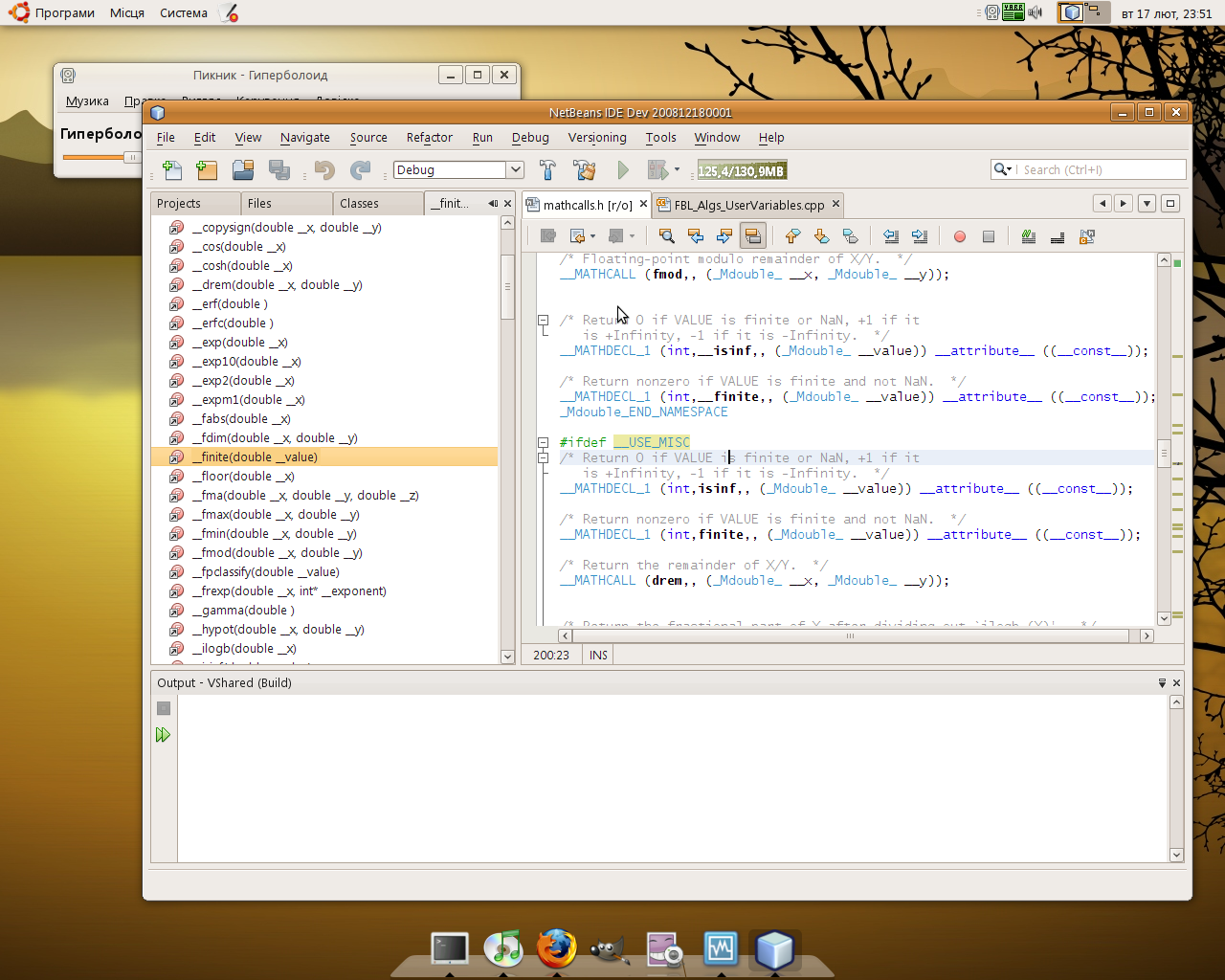Open the Search field options dropdown
Screen dimensions: 1225x980
pyautogui.click(x=1002, y=169)
